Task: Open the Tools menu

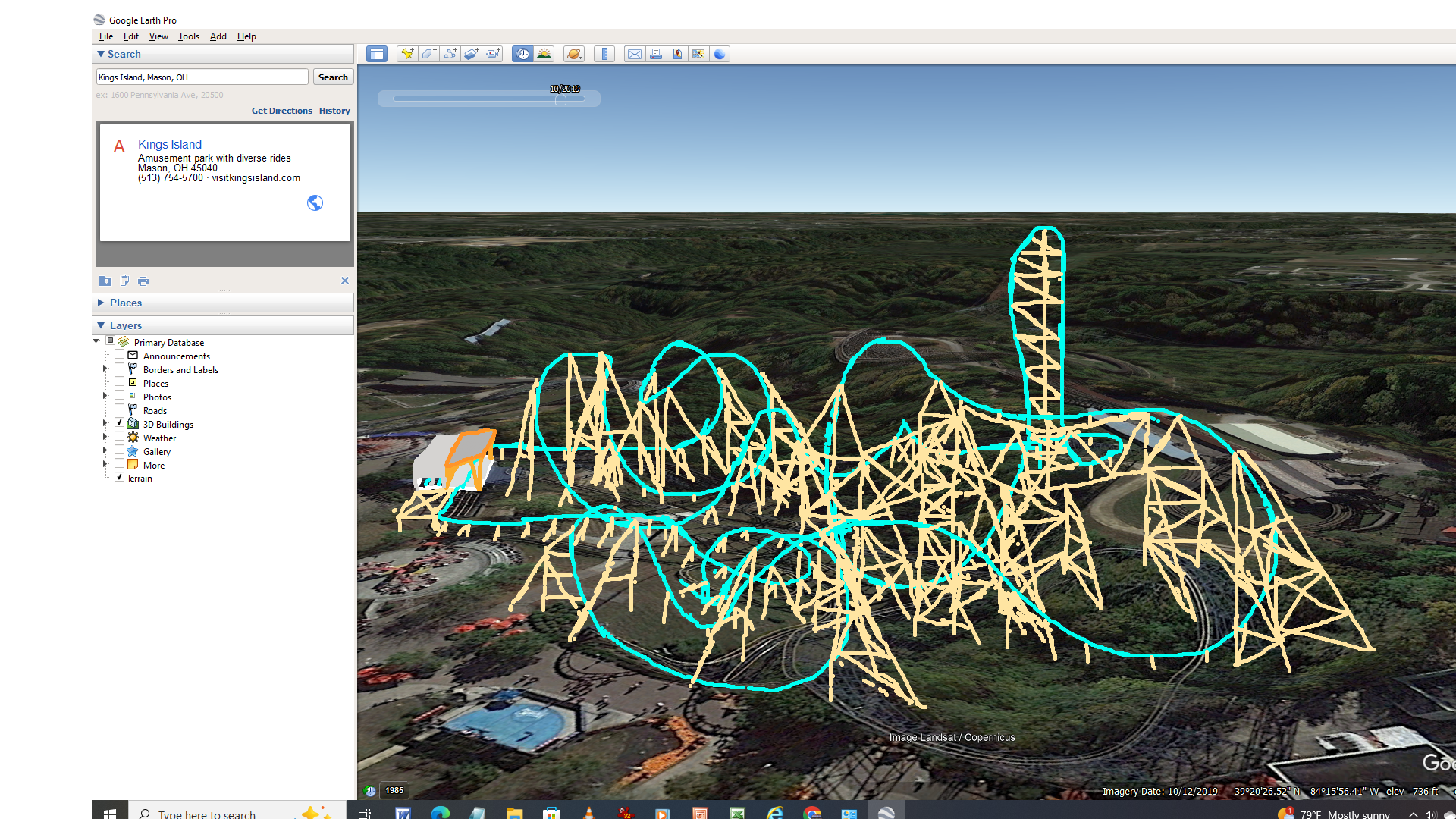Action: click(x=189, y=36)
